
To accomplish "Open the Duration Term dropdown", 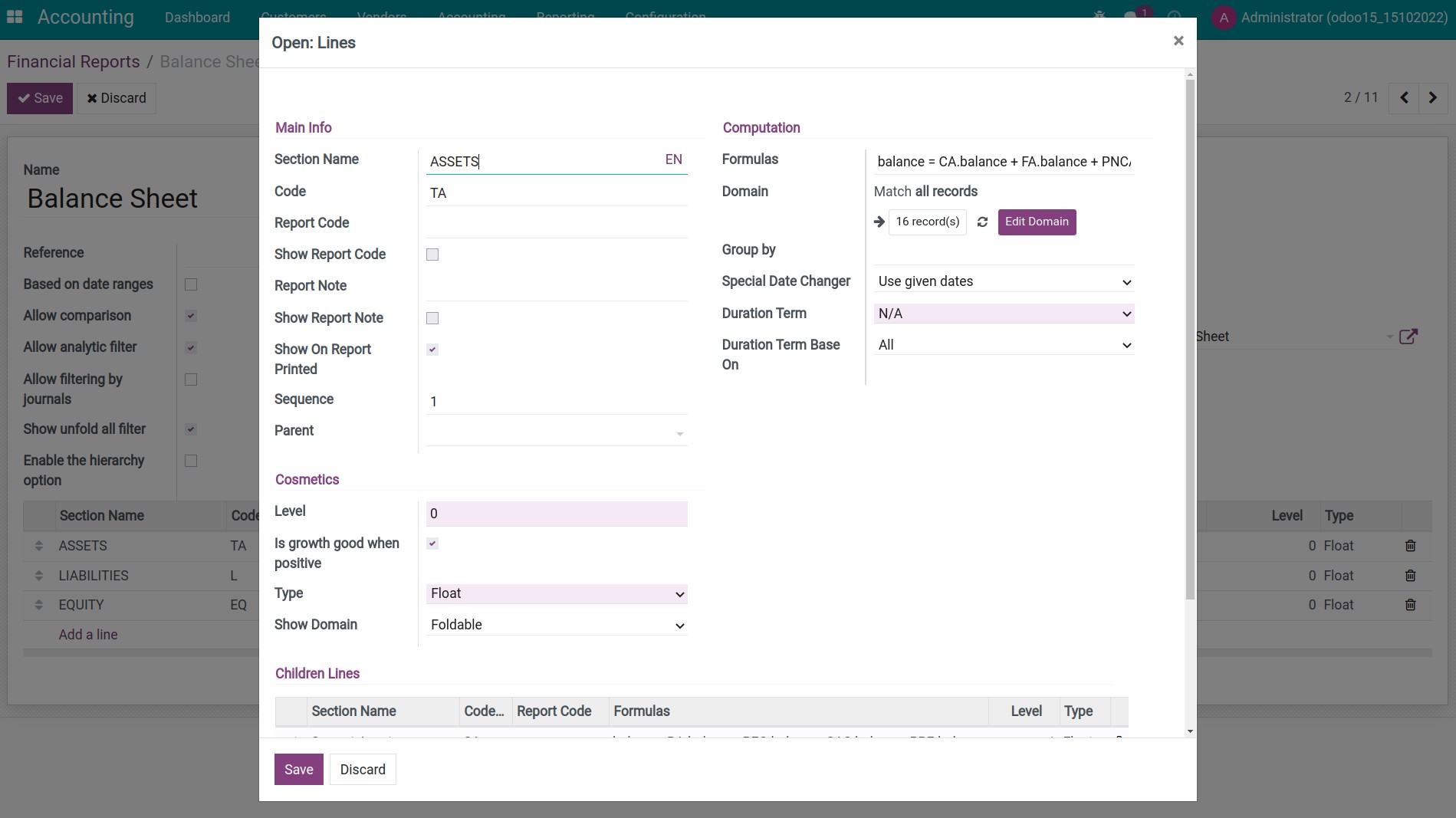I will 1003,313.
